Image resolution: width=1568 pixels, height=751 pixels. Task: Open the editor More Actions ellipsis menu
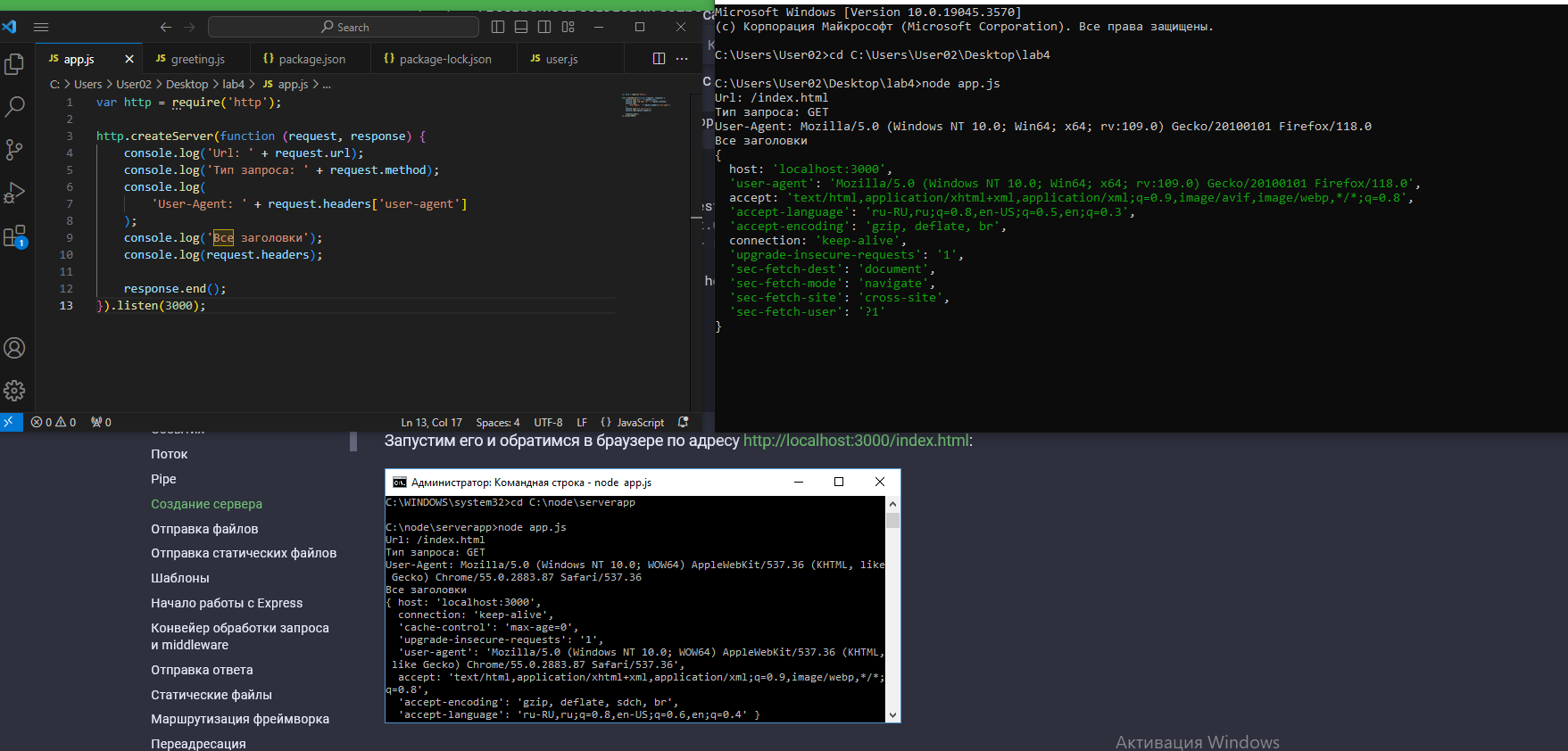click(682, 59)
